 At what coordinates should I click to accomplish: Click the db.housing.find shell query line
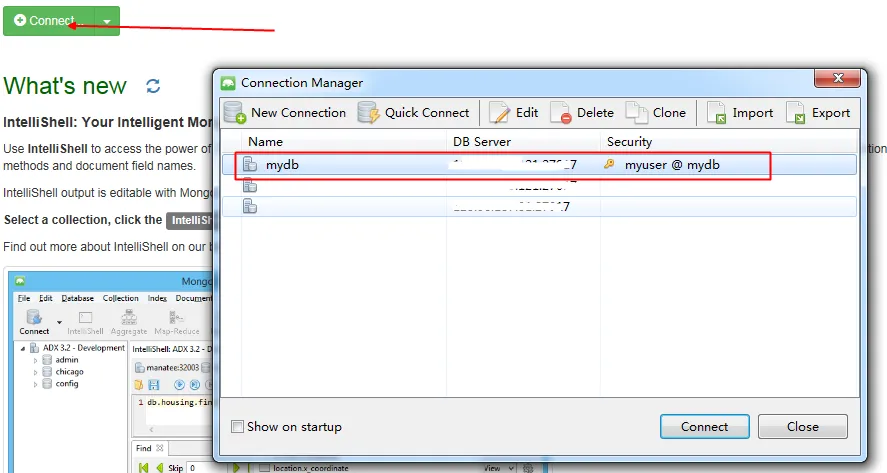[179, 402]
